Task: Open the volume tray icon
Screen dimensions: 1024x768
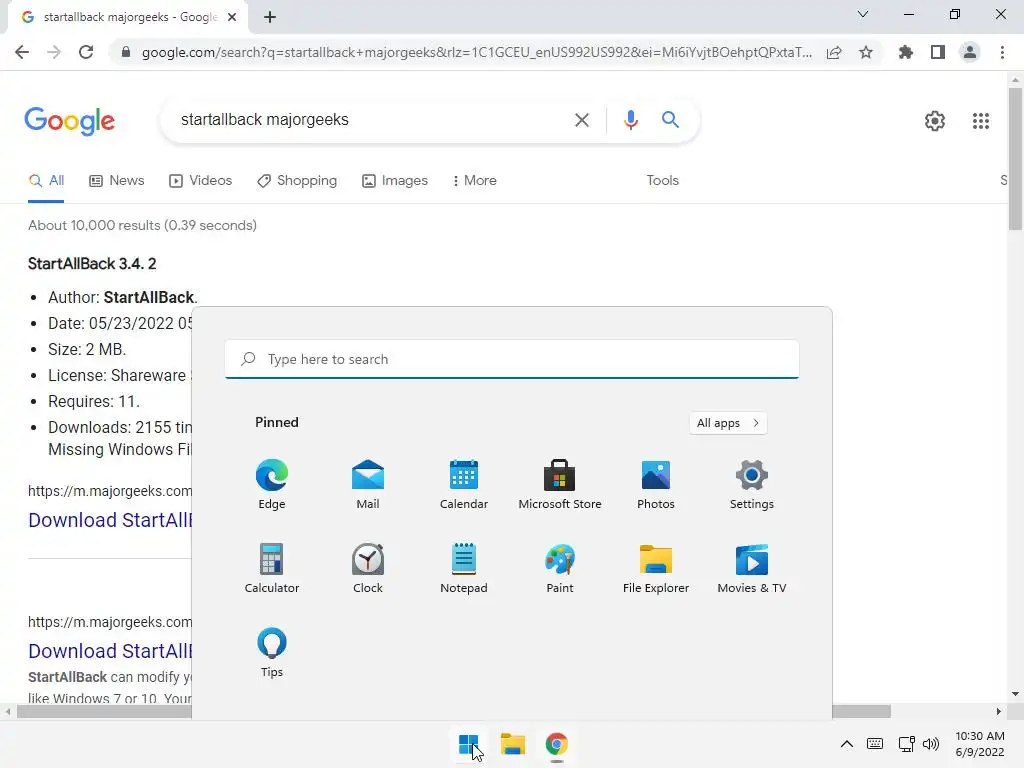Action: tap(931, 744)
